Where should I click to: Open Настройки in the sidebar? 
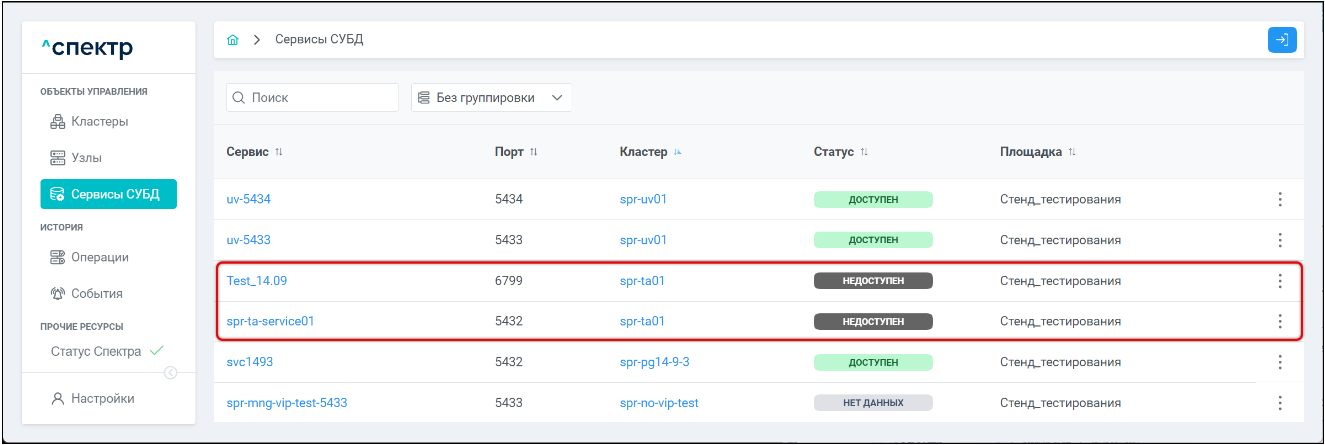coord(102,398)
